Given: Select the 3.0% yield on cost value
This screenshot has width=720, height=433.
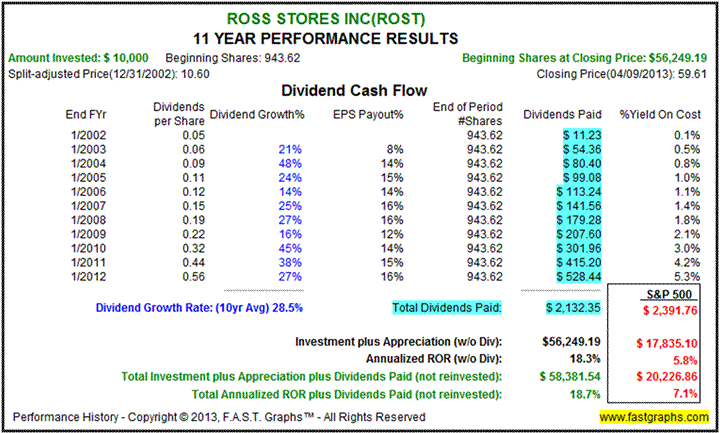Looking at the screenshot, I should (688, 248).
